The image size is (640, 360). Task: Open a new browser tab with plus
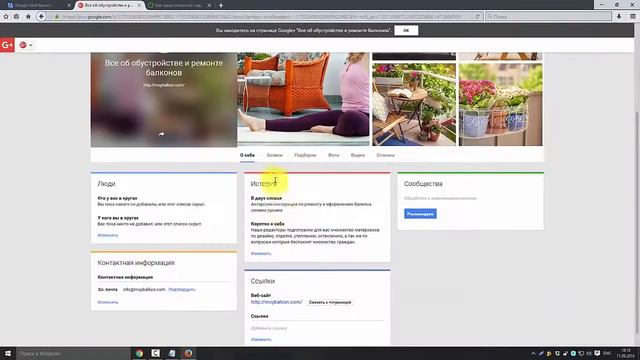(x=221, y=5)
